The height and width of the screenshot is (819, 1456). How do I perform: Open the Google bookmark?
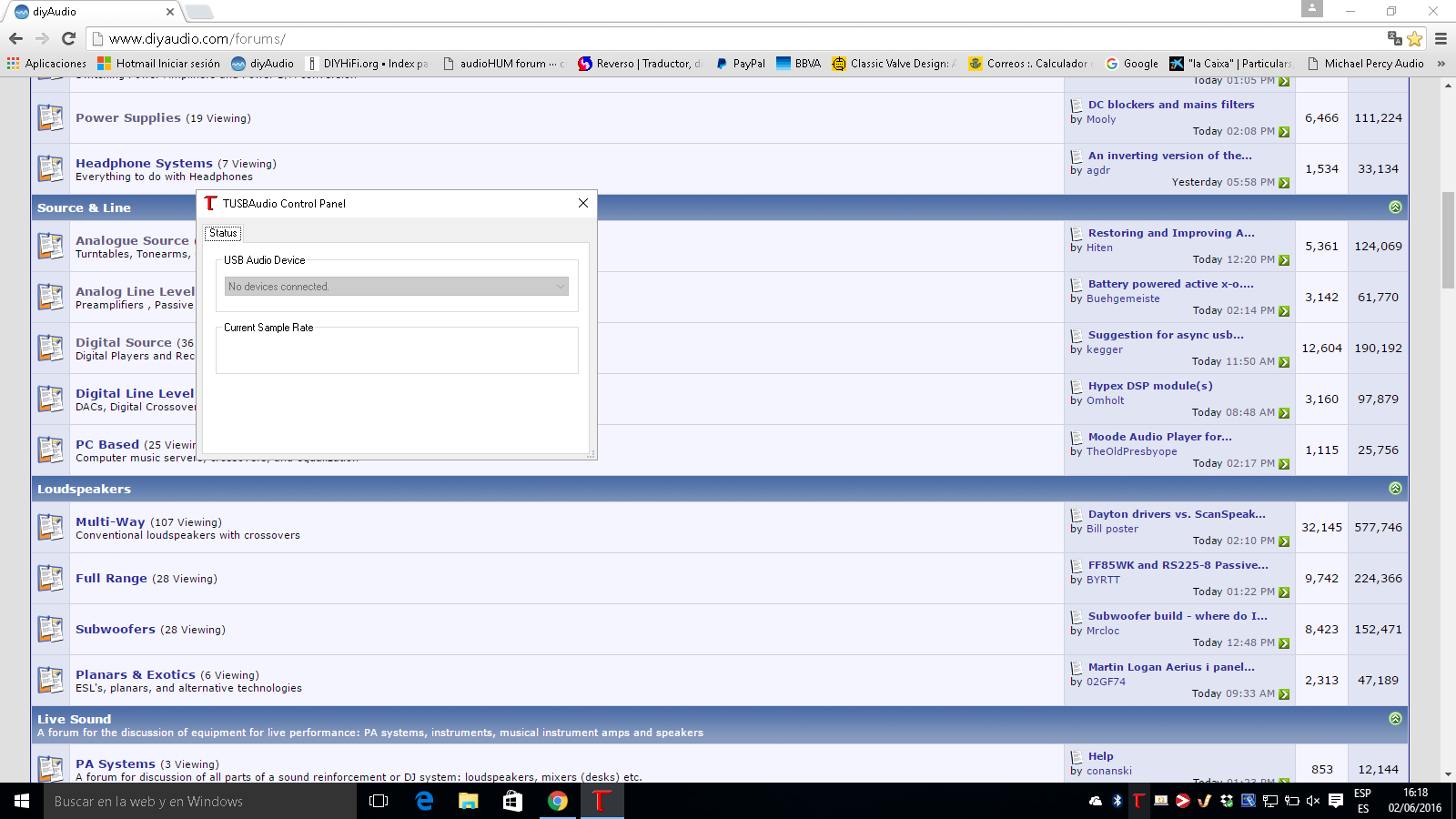(1132, 64)
